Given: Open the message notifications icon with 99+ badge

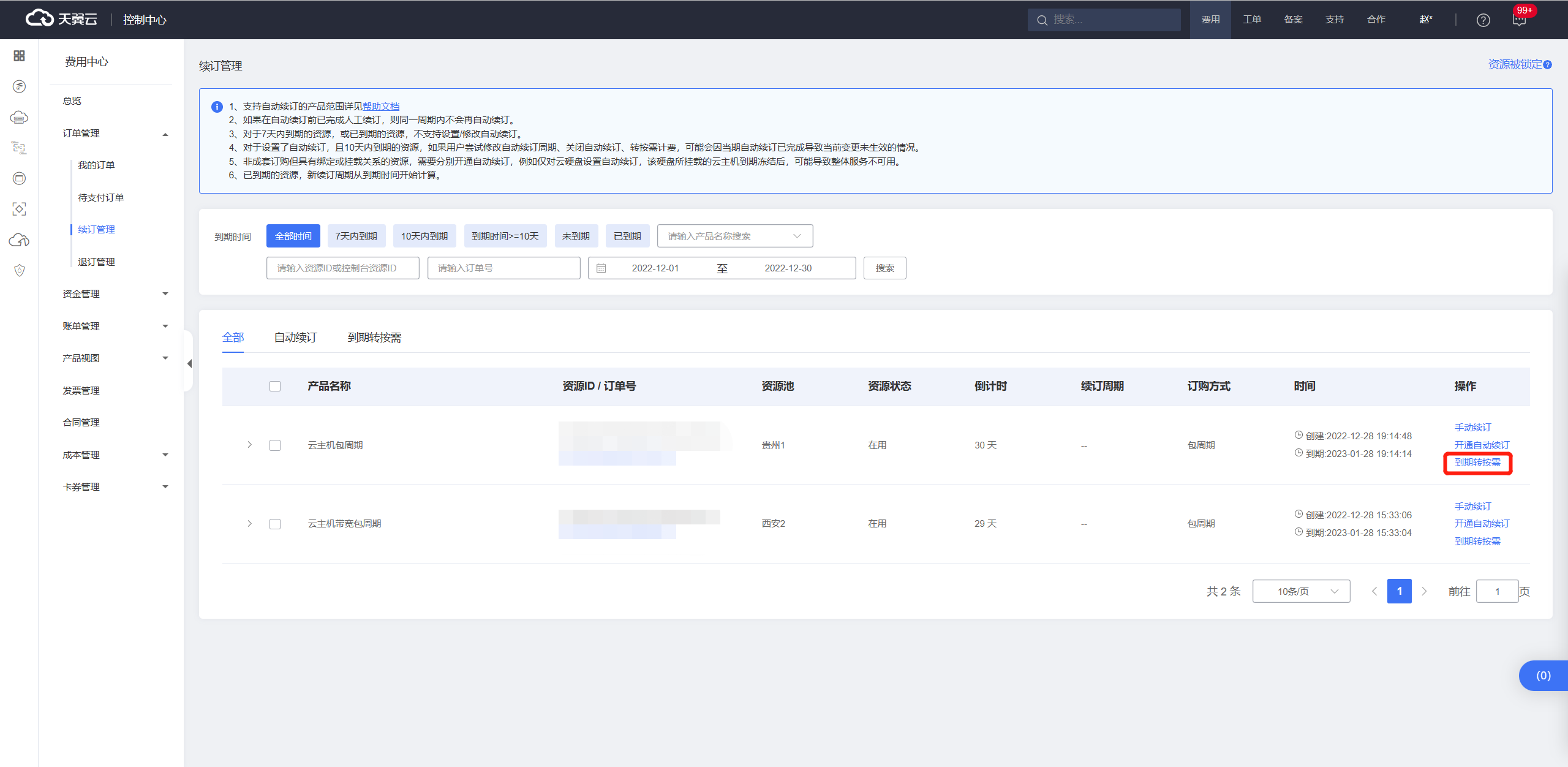Looking at the screenshot, I should tap(1519, 20).
